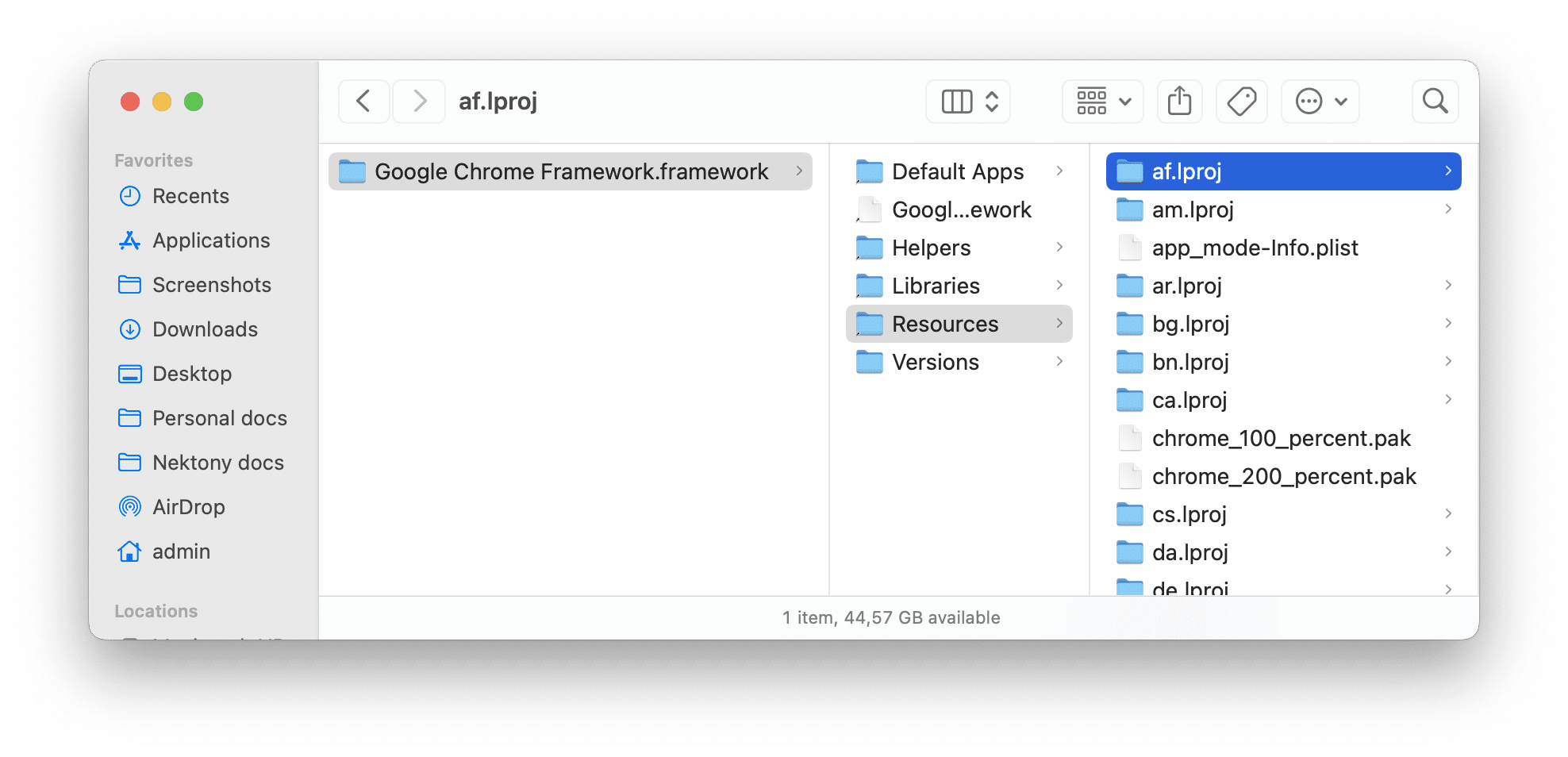Select the cs.lproj folder
Viewport: 1568px width, 757px height.
1284,514
